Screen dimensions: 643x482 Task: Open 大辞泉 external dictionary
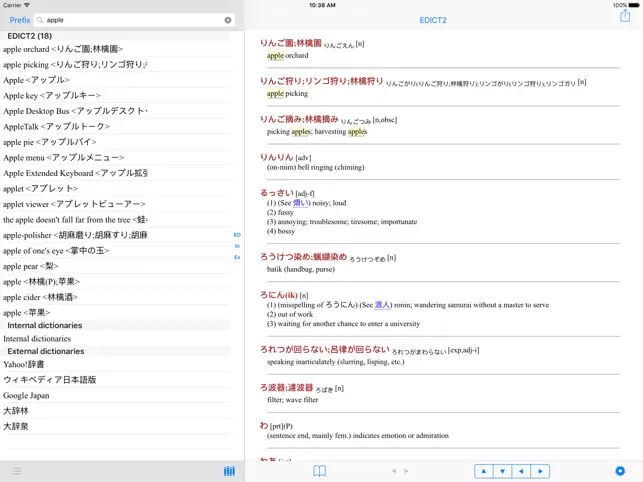[x=116, y=427]
